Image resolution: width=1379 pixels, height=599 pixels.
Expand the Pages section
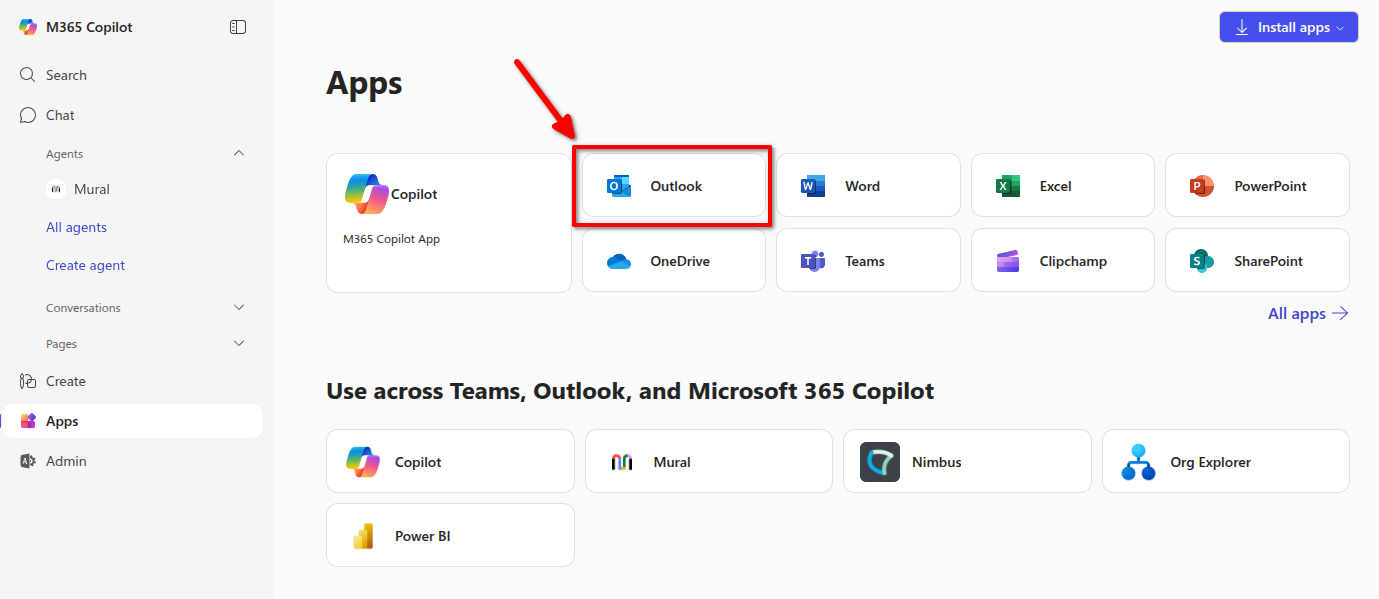pyautogui.click(x=238, y=343)
